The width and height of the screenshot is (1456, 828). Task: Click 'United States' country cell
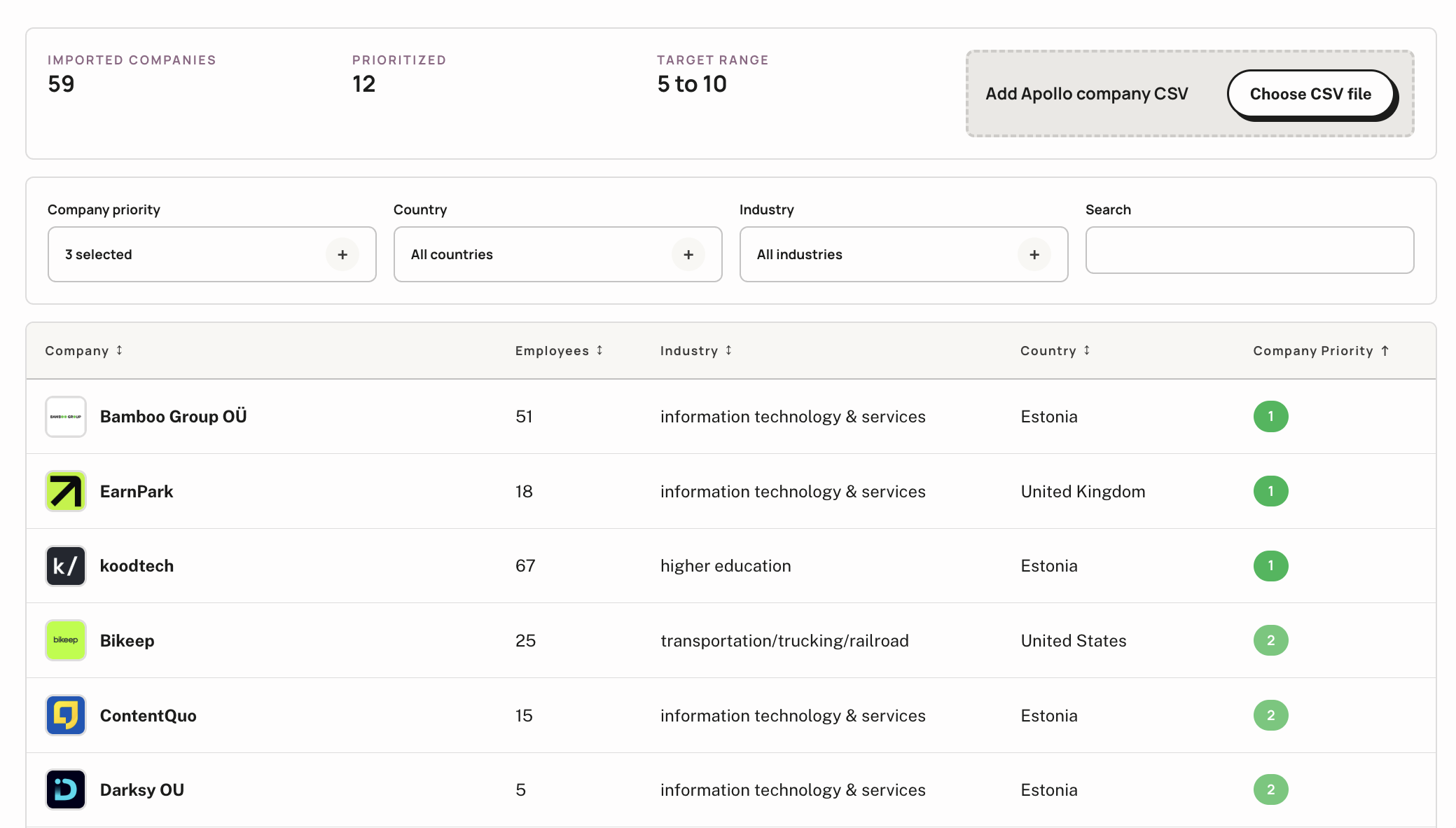click(x=1074, y=640)
